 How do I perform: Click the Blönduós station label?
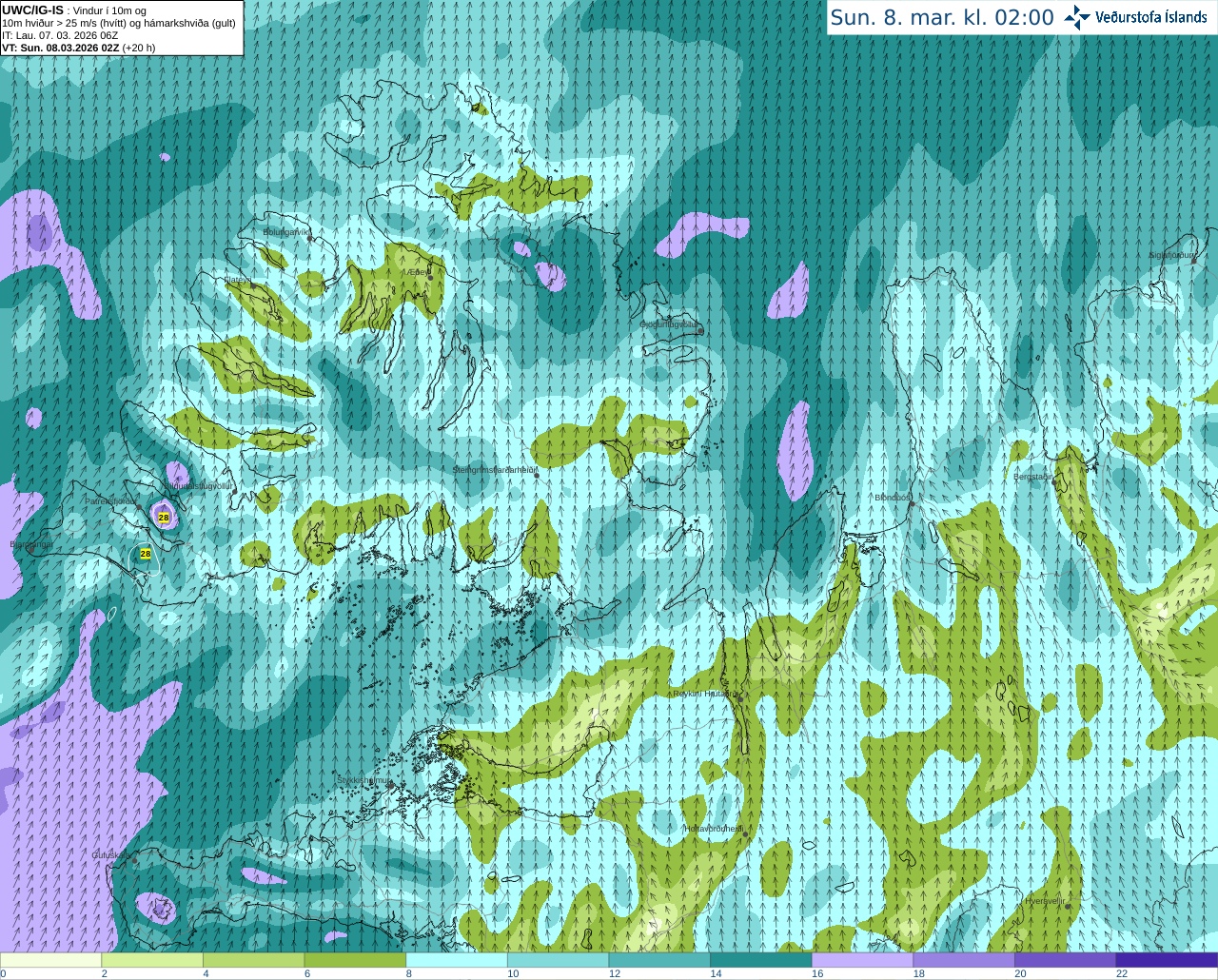coord(893,498)
